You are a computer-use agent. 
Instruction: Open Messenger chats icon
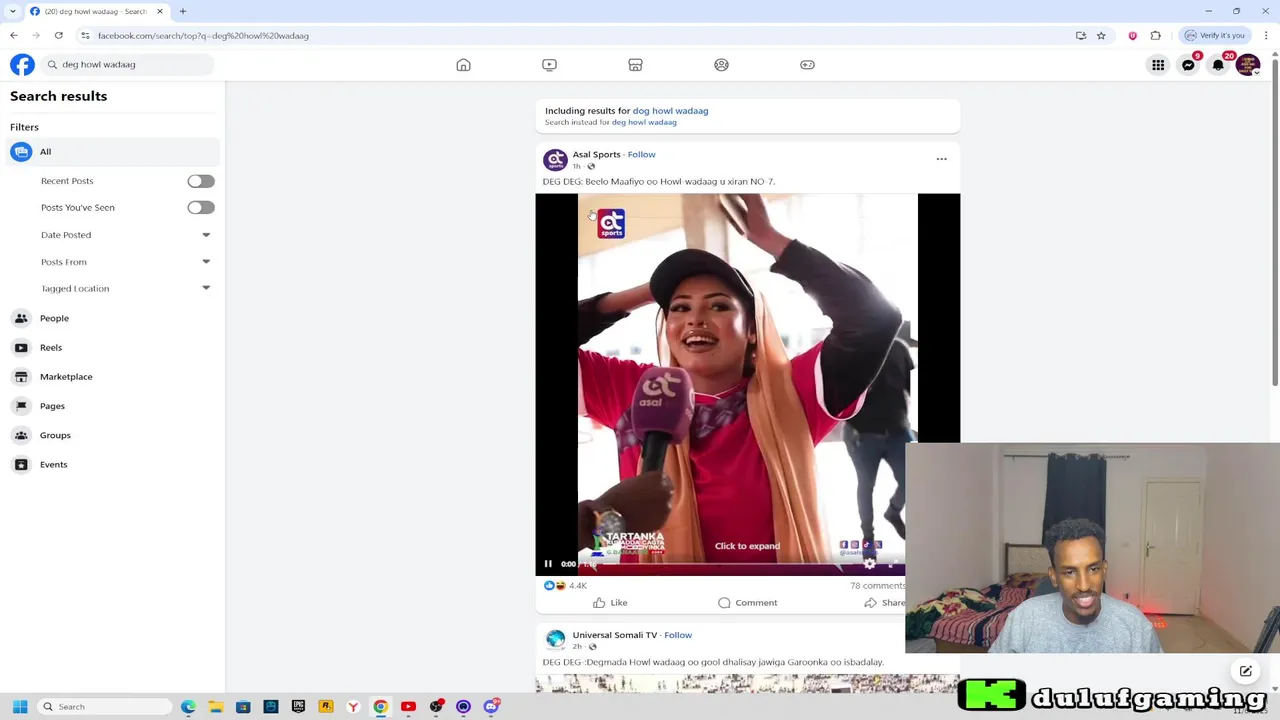(1188, 65)
